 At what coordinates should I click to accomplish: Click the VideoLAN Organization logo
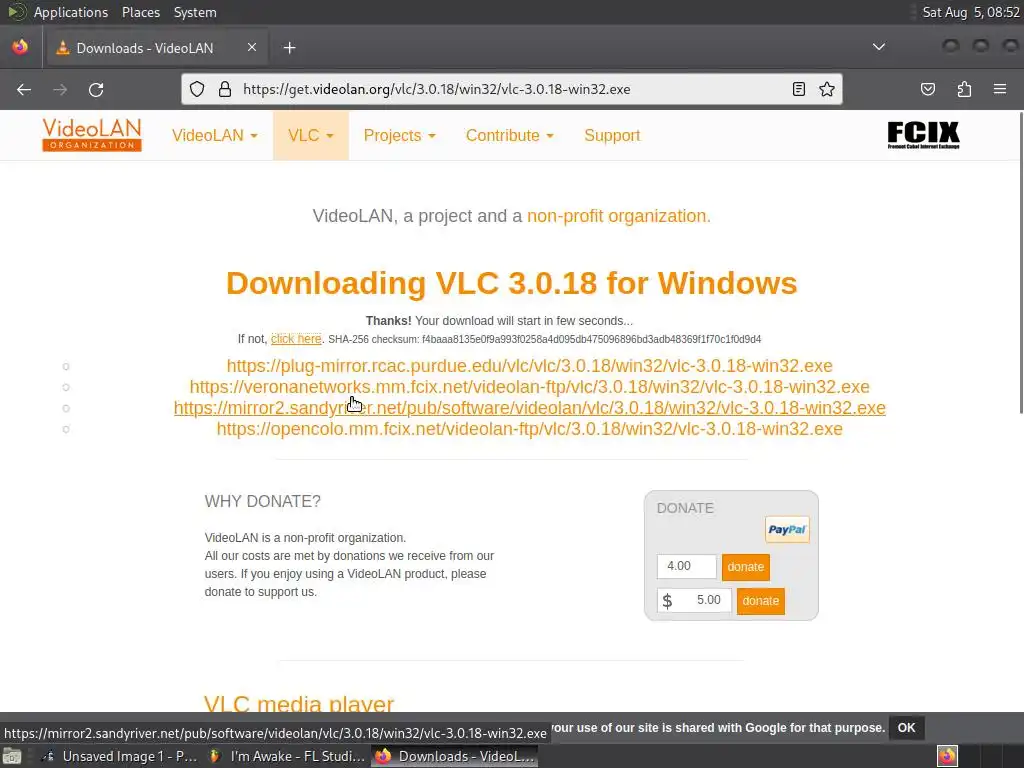click(92, 135)
